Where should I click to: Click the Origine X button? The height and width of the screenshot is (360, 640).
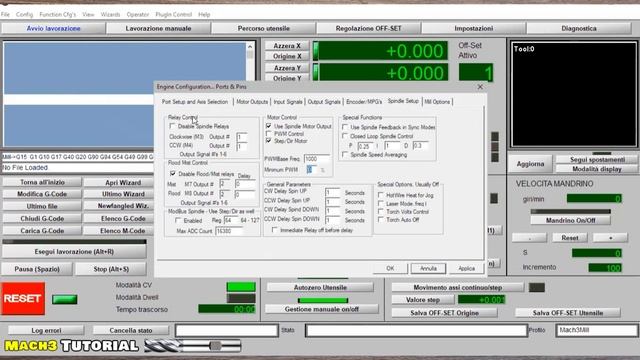click(x=287, y=56)
